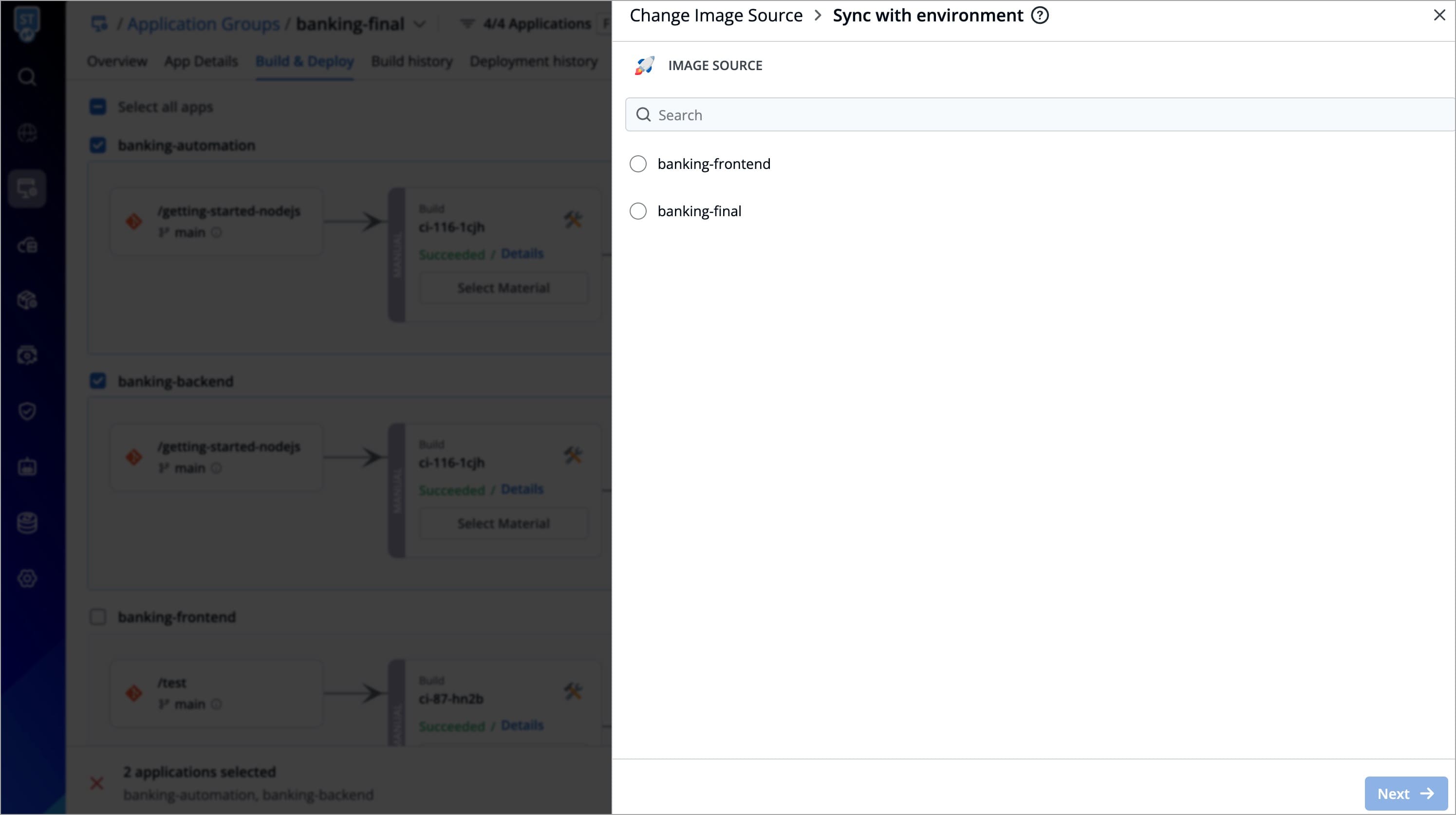Click the help icon beside Sync with environment
The image size is (1456, 815).
[x=1040, y=15]
